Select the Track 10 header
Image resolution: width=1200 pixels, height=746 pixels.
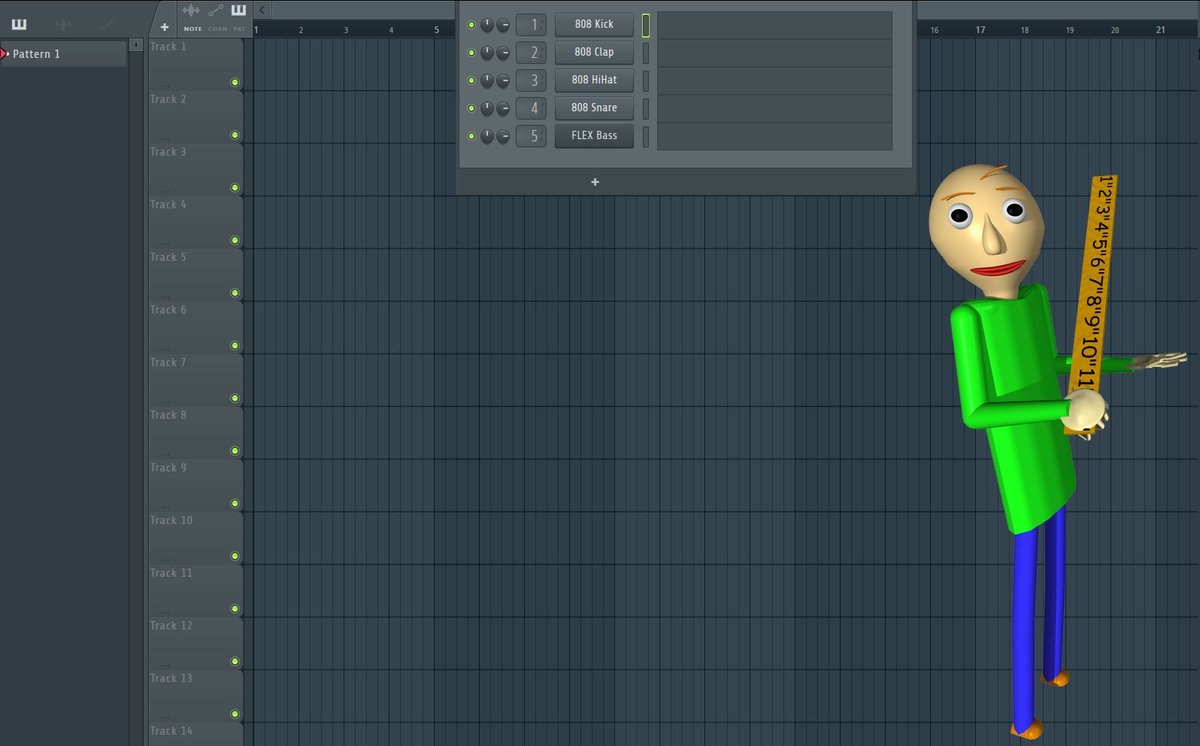click(x=195, y=536)
